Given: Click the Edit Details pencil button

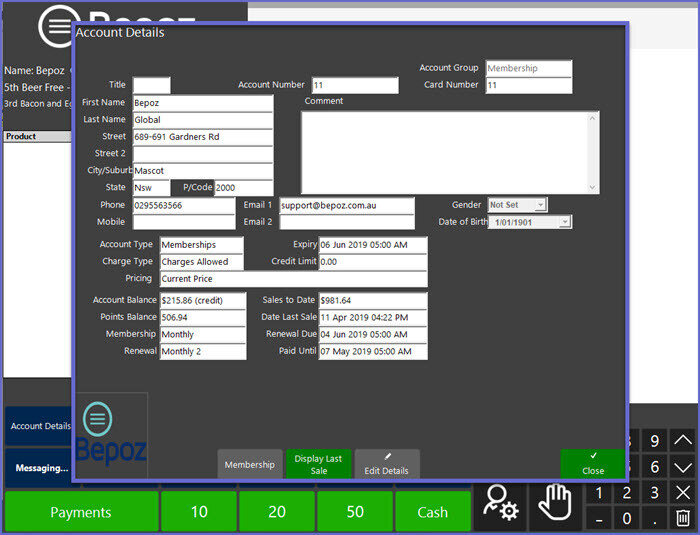Looking at the screenshot, I should tap(387, 464).
